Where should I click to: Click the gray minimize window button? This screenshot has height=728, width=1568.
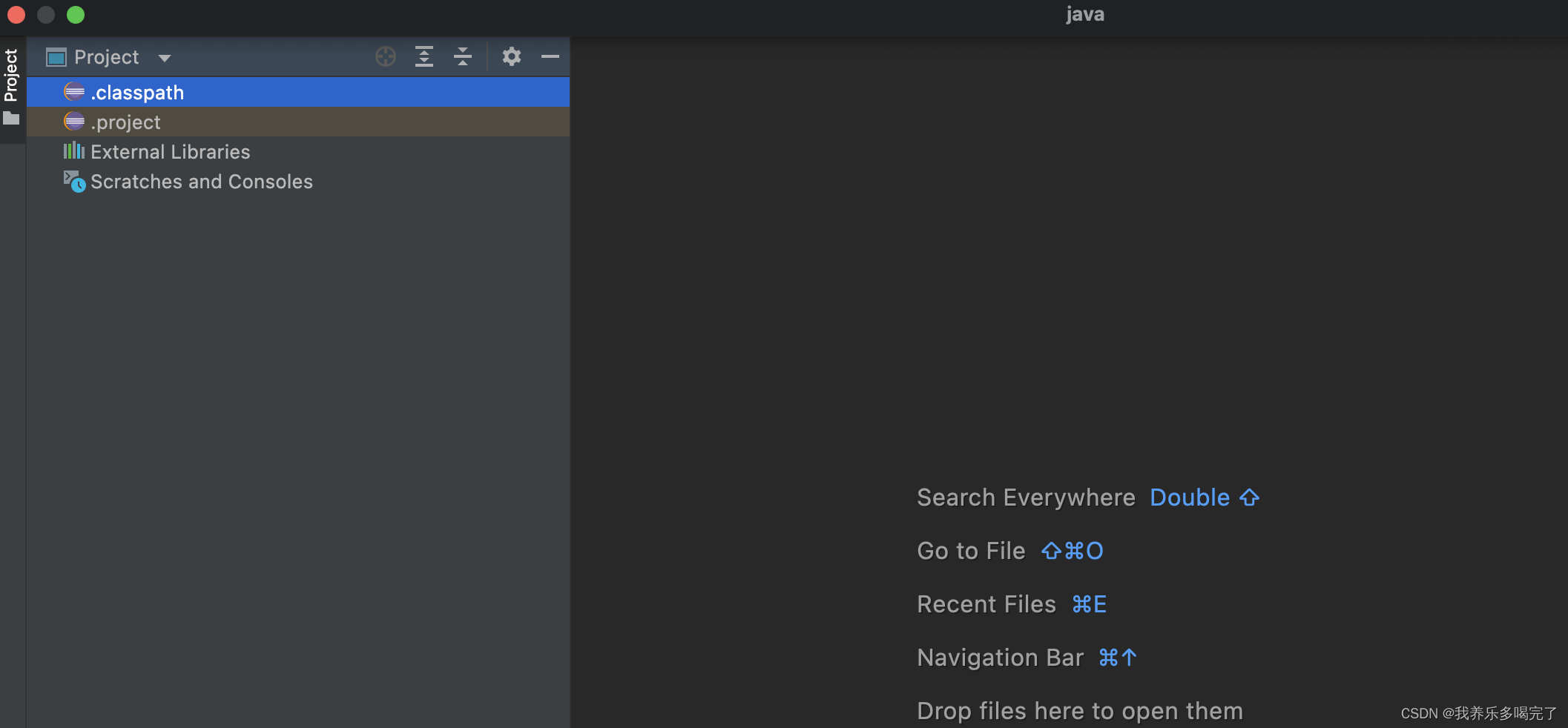click(46, 15)
